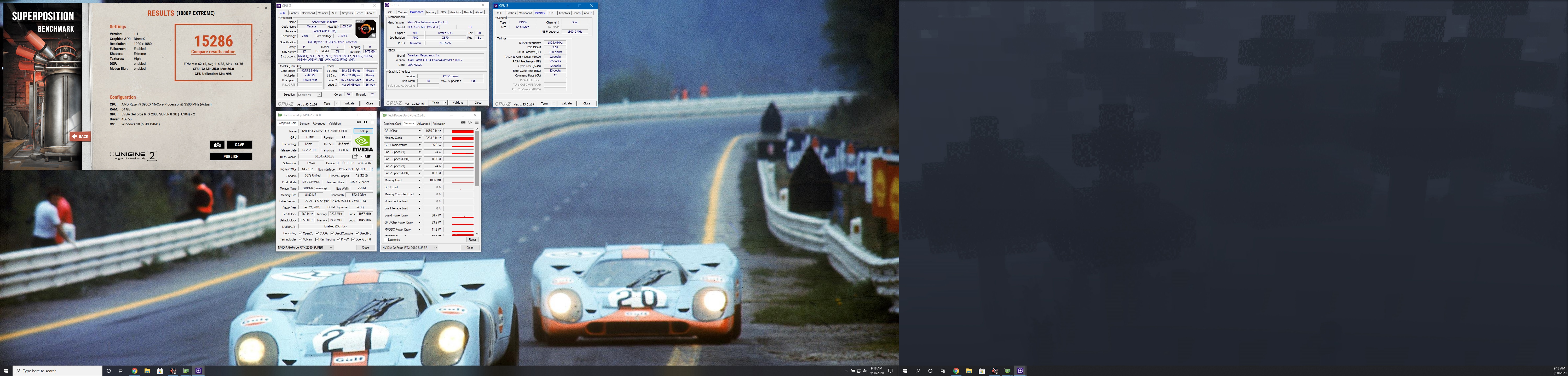1568x376 pixels.
Task: Open Graphics tab in CPU-Z CPU window
Action: (347, 13)
